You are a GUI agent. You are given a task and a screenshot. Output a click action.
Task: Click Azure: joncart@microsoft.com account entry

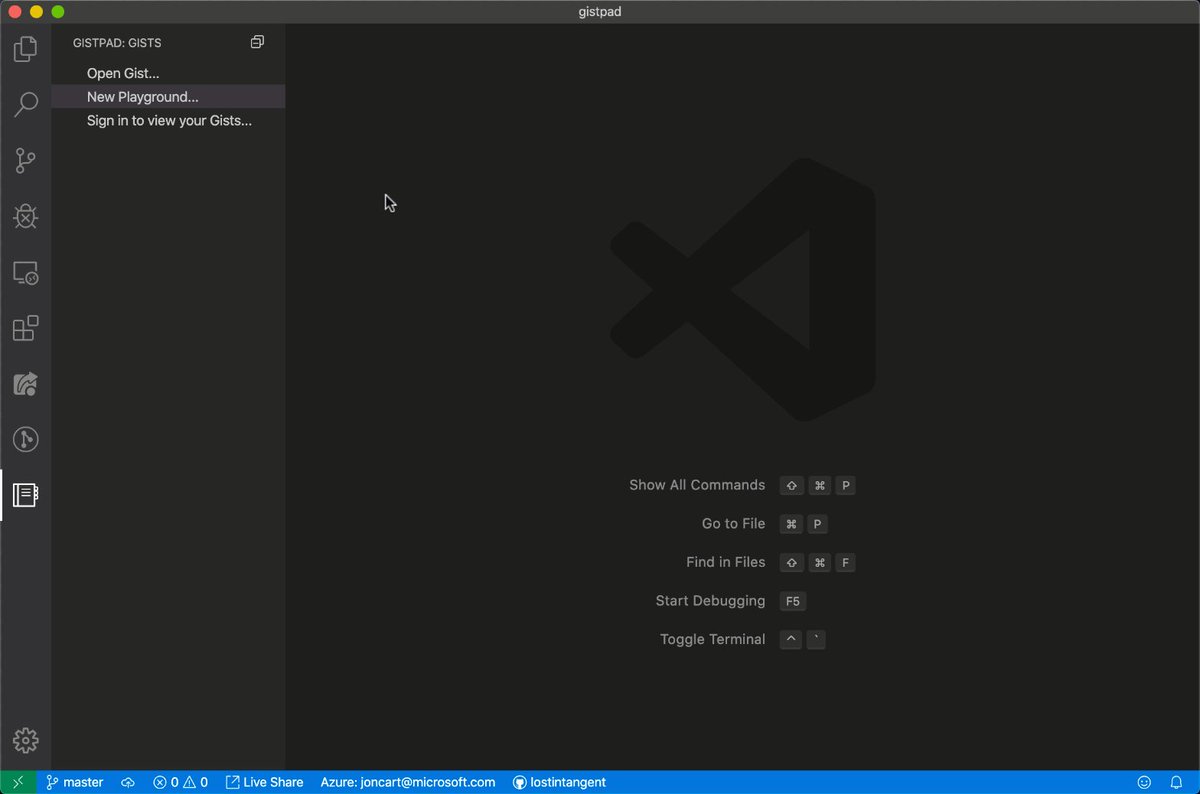click(x=408, y=782)
